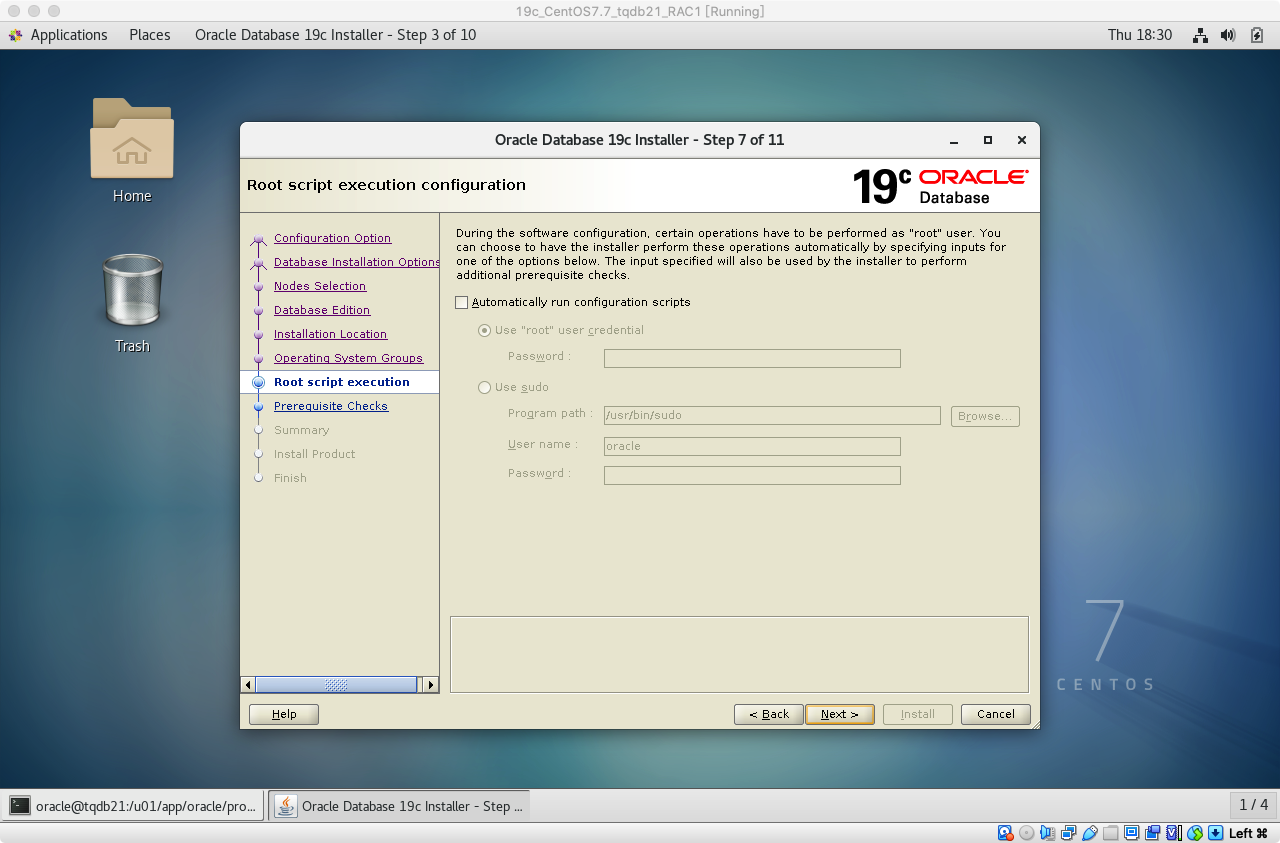Click VirtualBox network adapters status icon
The height and width of the screenshot is (843, 1280).
1068,833
